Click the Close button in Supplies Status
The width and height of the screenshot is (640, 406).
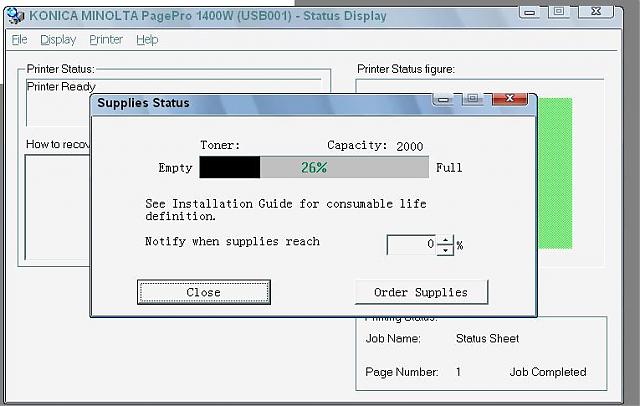pyautogui.click(x=203, y=292)
